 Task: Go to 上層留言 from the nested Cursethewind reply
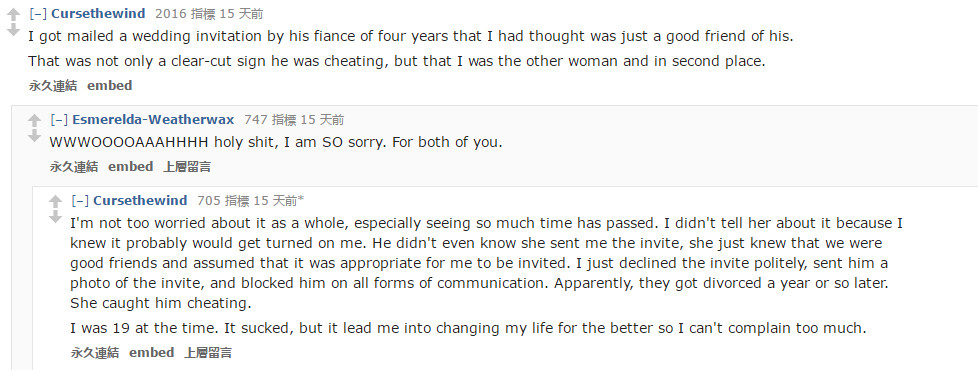pos(208,353)
